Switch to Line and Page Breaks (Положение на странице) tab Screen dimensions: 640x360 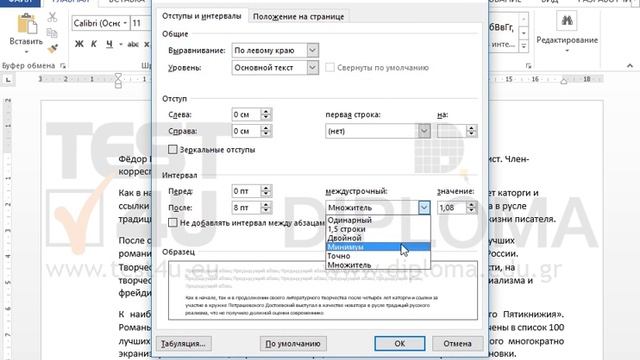click(x=298, y=17)
